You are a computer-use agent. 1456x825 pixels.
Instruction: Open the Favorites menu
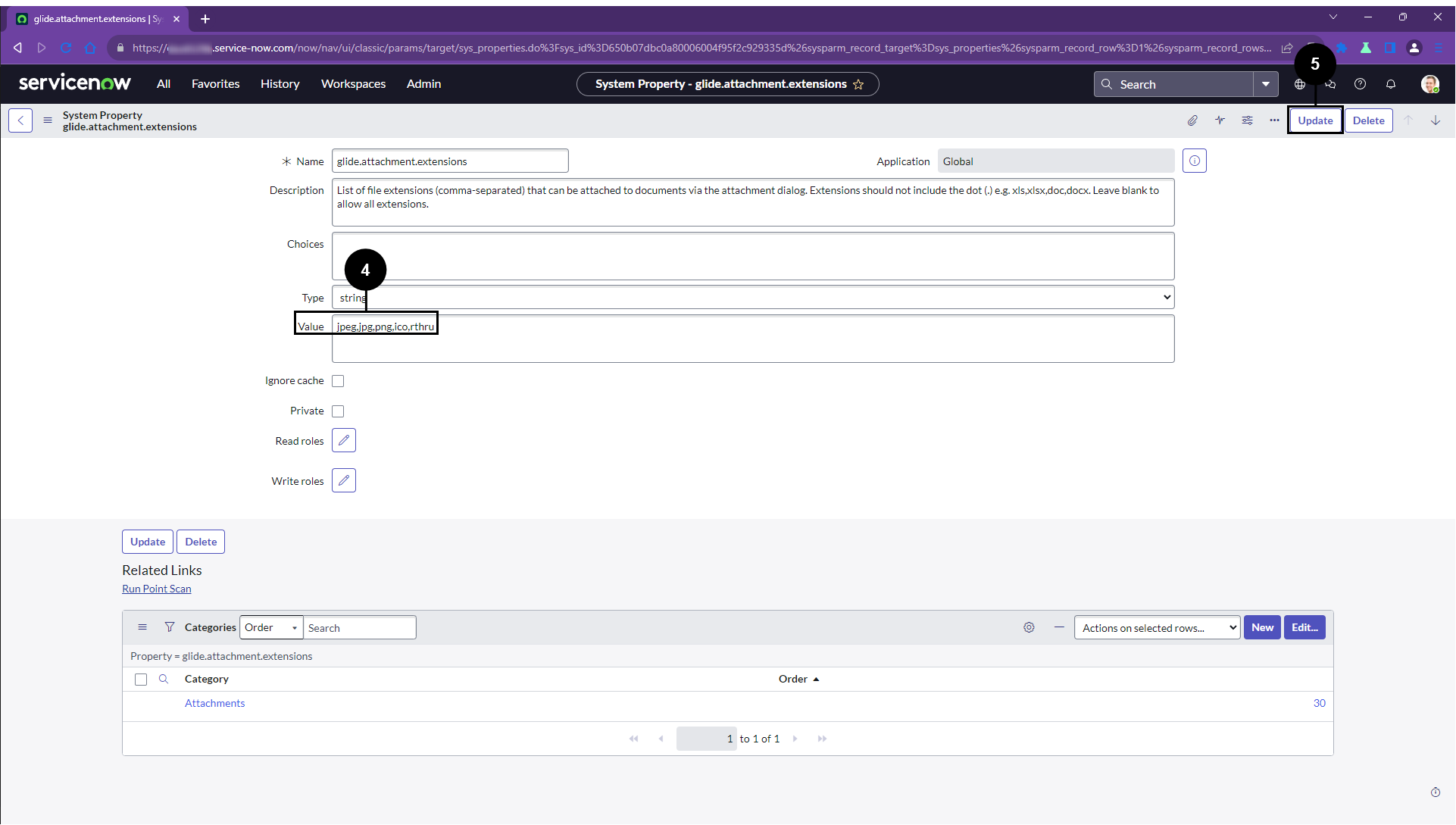point(215,84)
